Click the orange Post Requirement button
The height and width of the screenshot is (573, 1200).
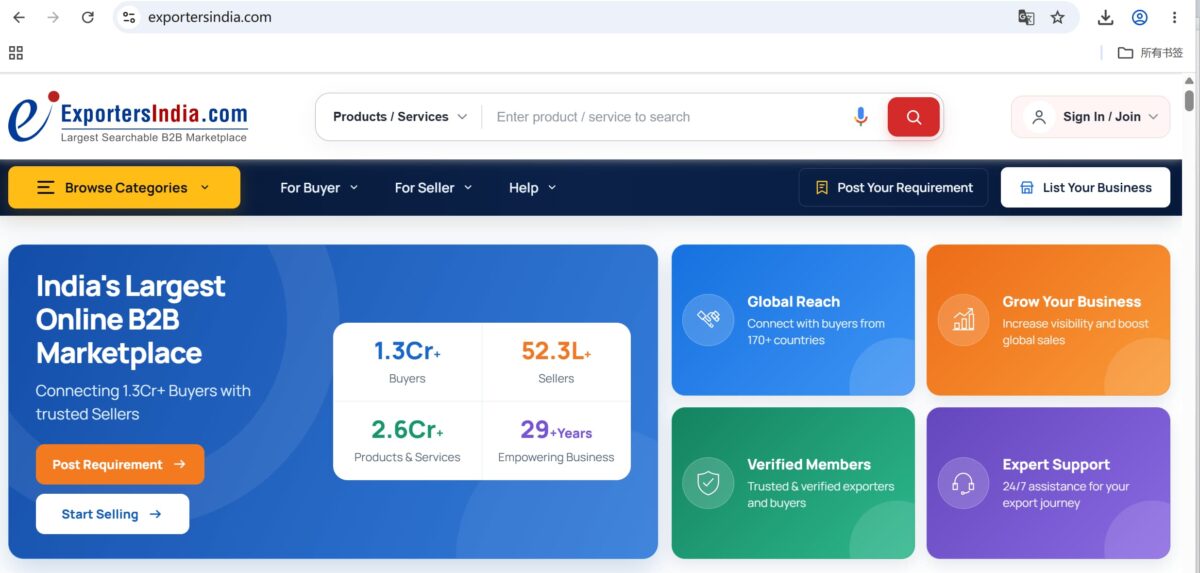(x=120, y=464)
